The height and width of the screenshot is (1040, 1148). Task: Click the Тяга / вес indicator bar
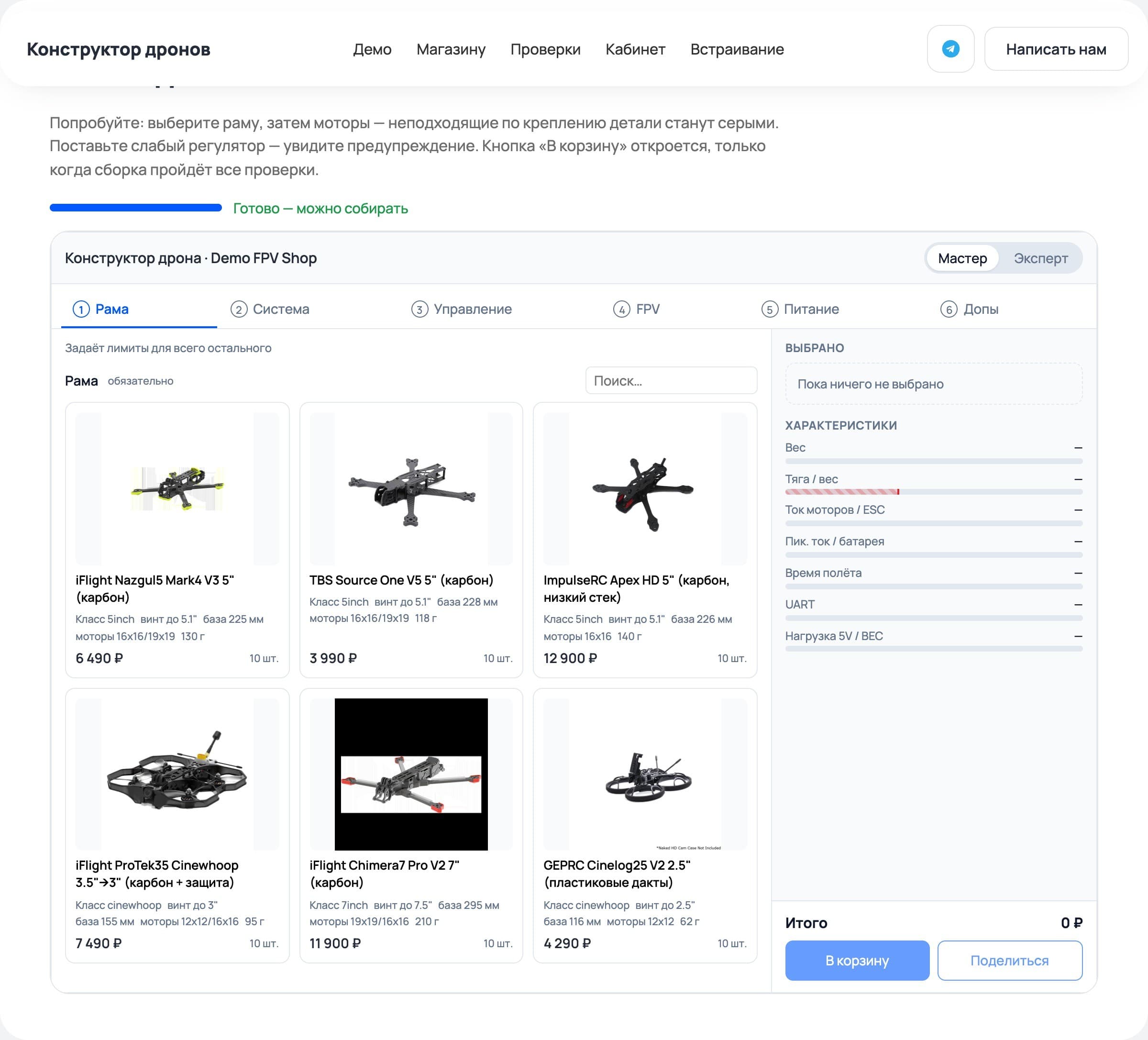click(933, 491)
